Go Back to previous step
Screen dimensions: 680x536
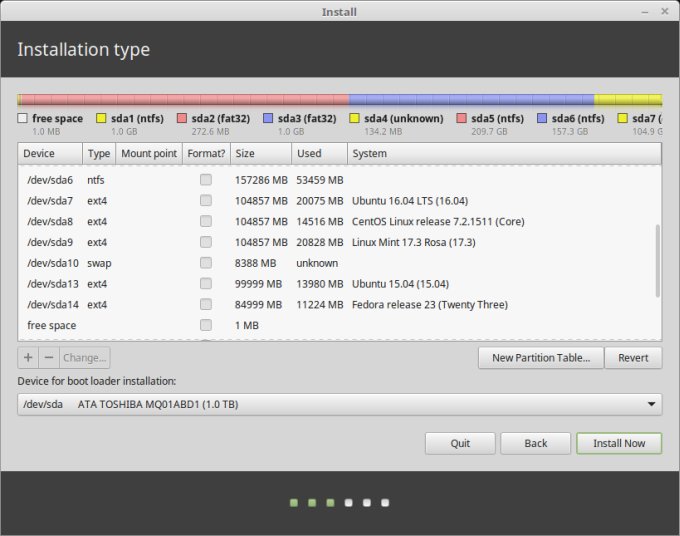tap(536, 443)
